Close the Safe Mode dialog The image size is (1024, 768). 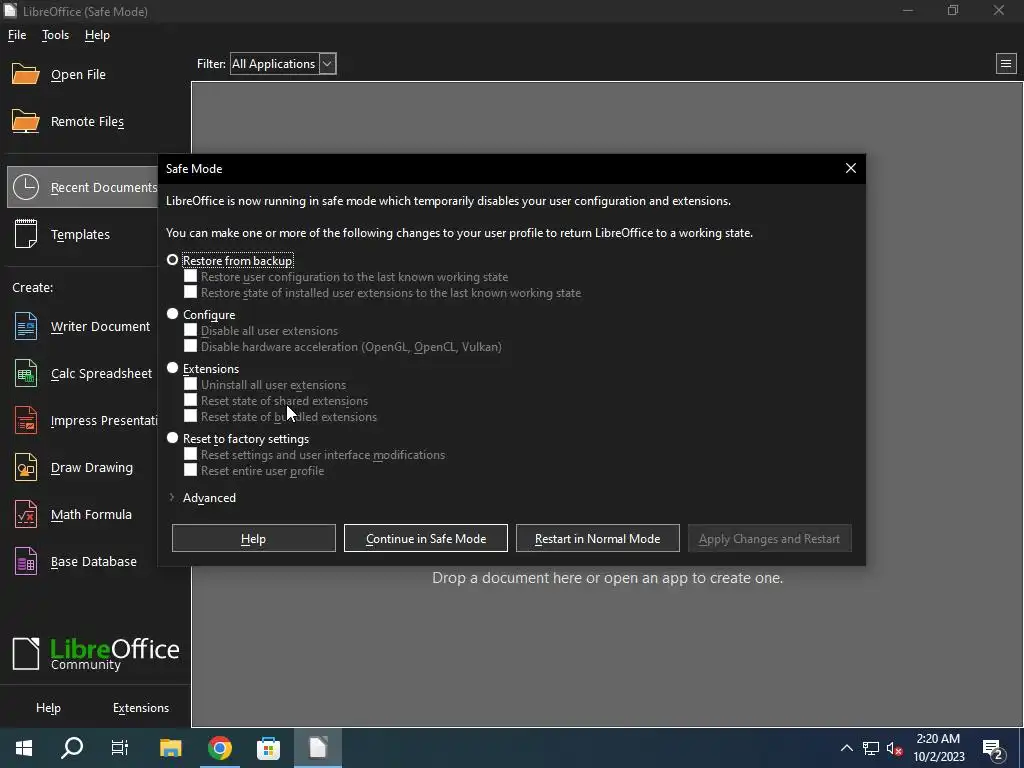pos(850,168)
